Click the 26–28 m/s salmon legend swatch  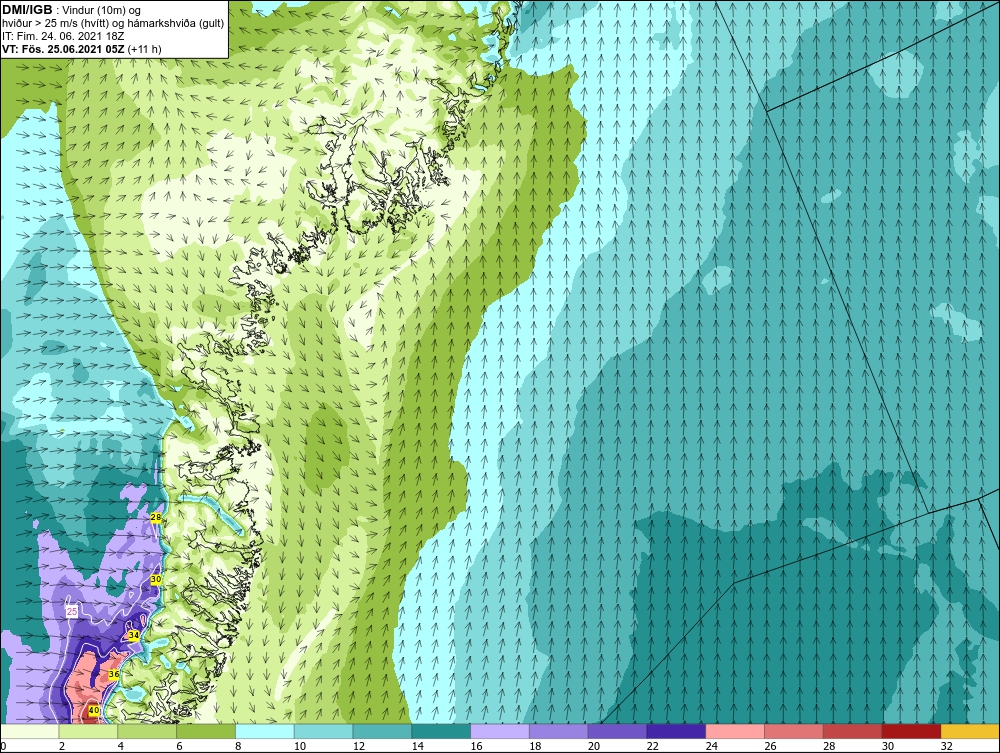click(x=793, y=731)
